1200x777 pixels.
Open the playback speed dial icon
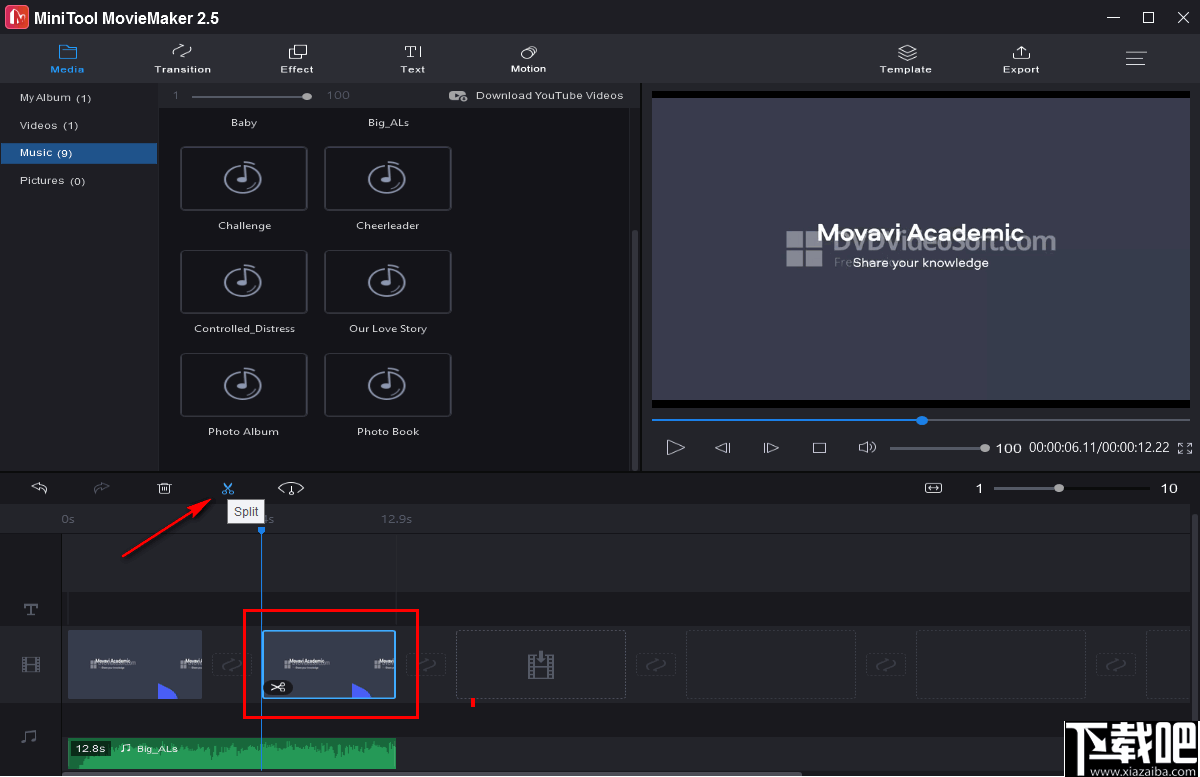click(290, 488)
